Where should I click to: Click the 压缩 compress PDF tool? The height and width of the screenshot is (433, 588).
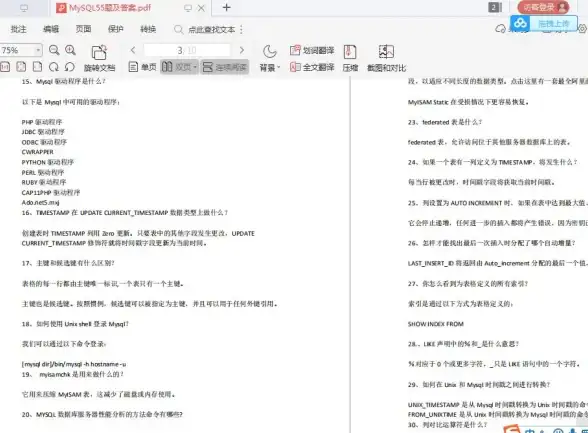click(350, 58)
